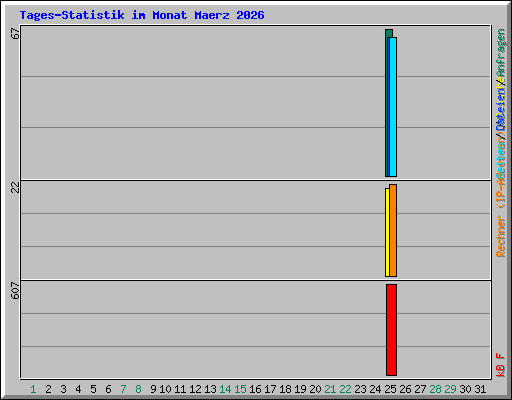The width and height of the screenshot is (512, 400).
Task: Click day label 1 on x-axis
Action: tap(33, 389)
